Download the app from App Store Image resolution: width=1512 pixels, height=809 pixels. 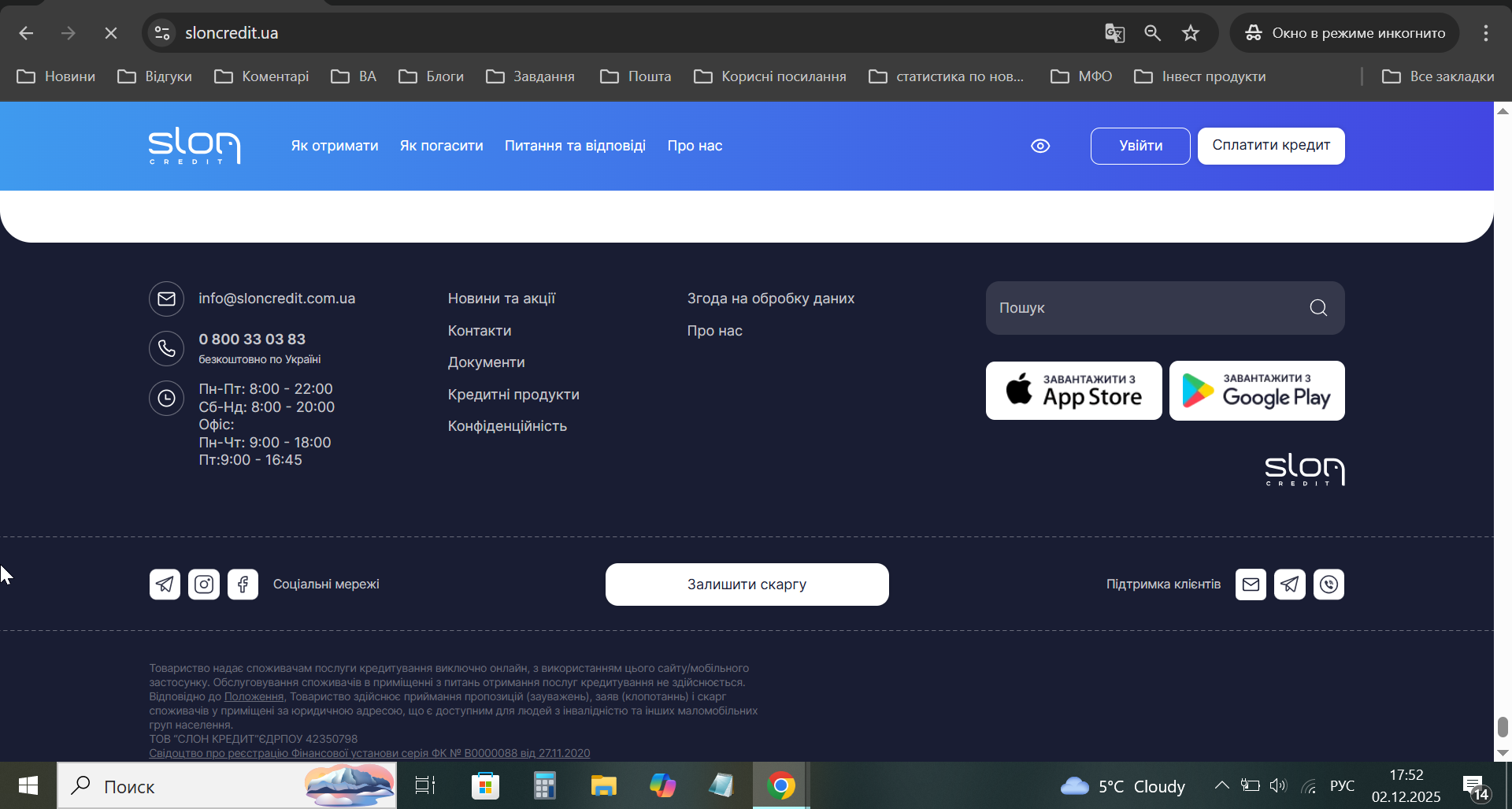1074,391
